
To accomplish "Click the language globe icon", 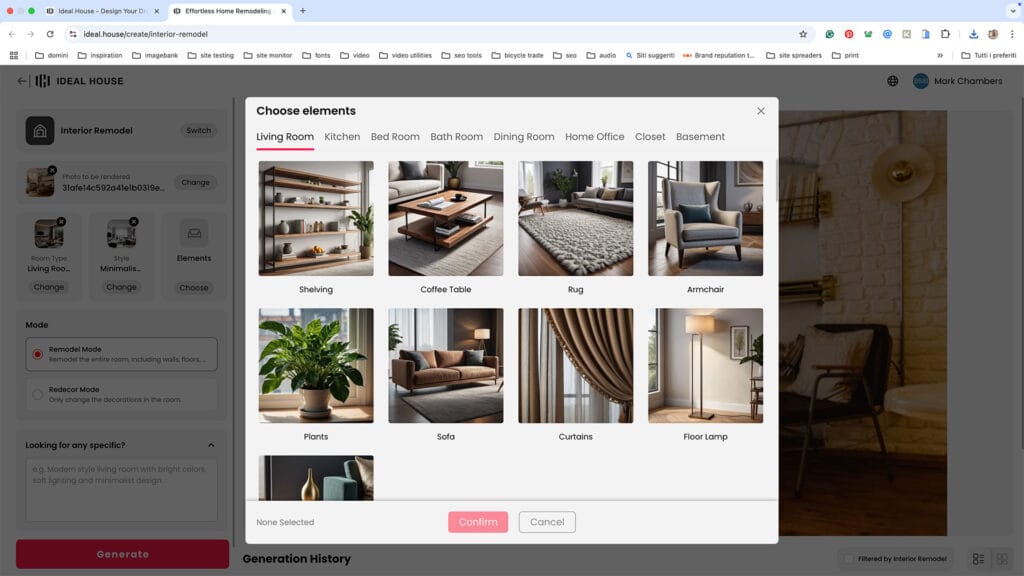I will [893, 81].
